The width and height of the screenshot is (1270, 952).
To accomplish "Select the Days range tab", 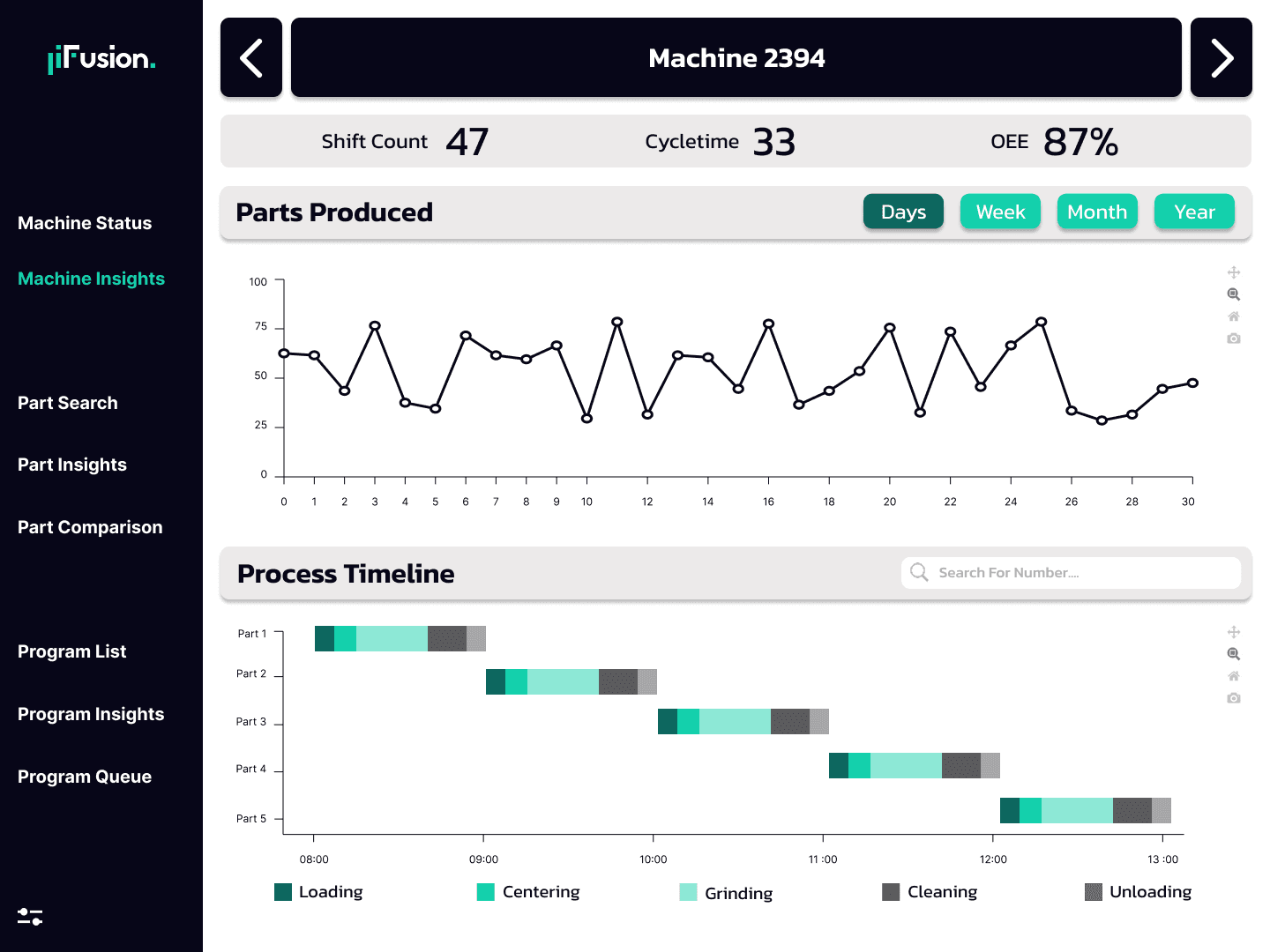I will click(x=903, y=212).
